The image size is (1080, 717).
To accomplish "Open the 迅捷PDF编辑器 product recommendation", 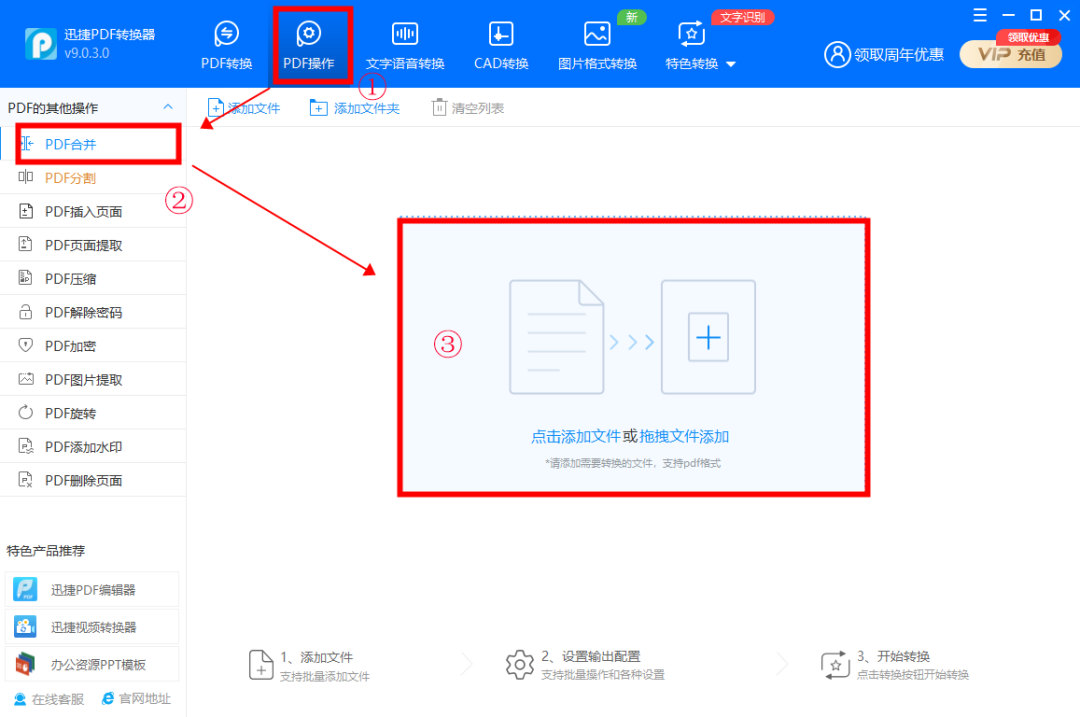I will pyautogui.click(x=92, y=590).
